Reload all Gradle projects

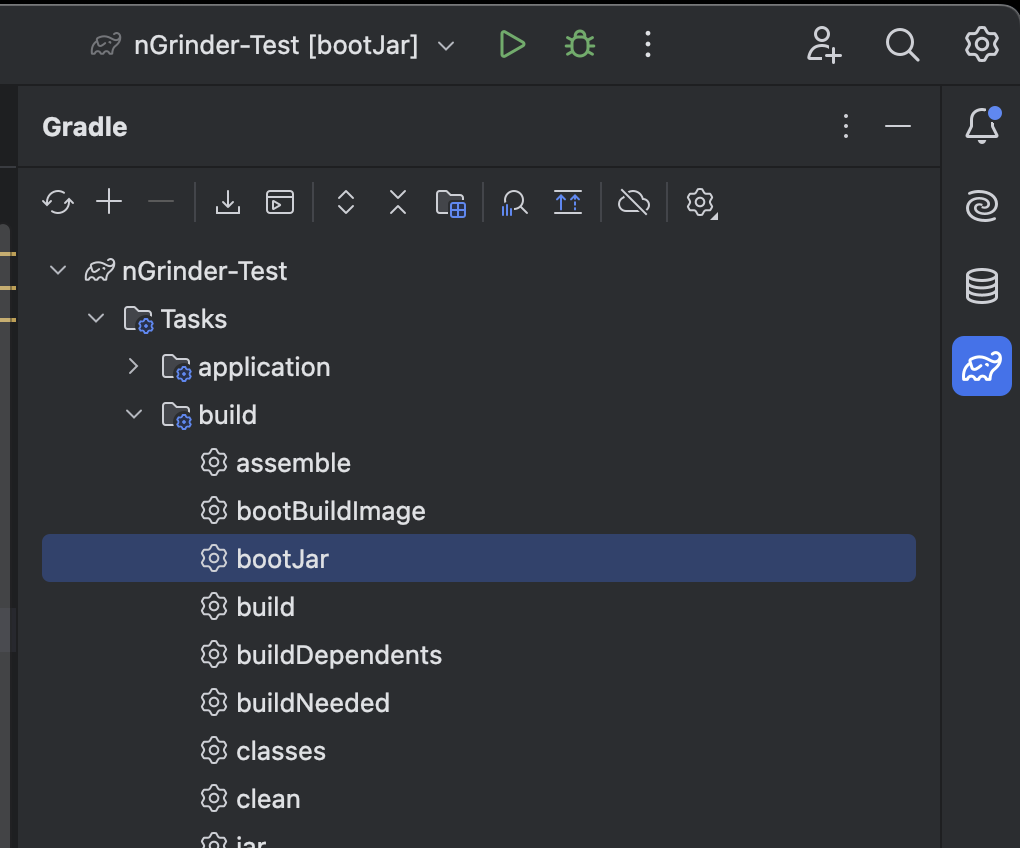58,202
